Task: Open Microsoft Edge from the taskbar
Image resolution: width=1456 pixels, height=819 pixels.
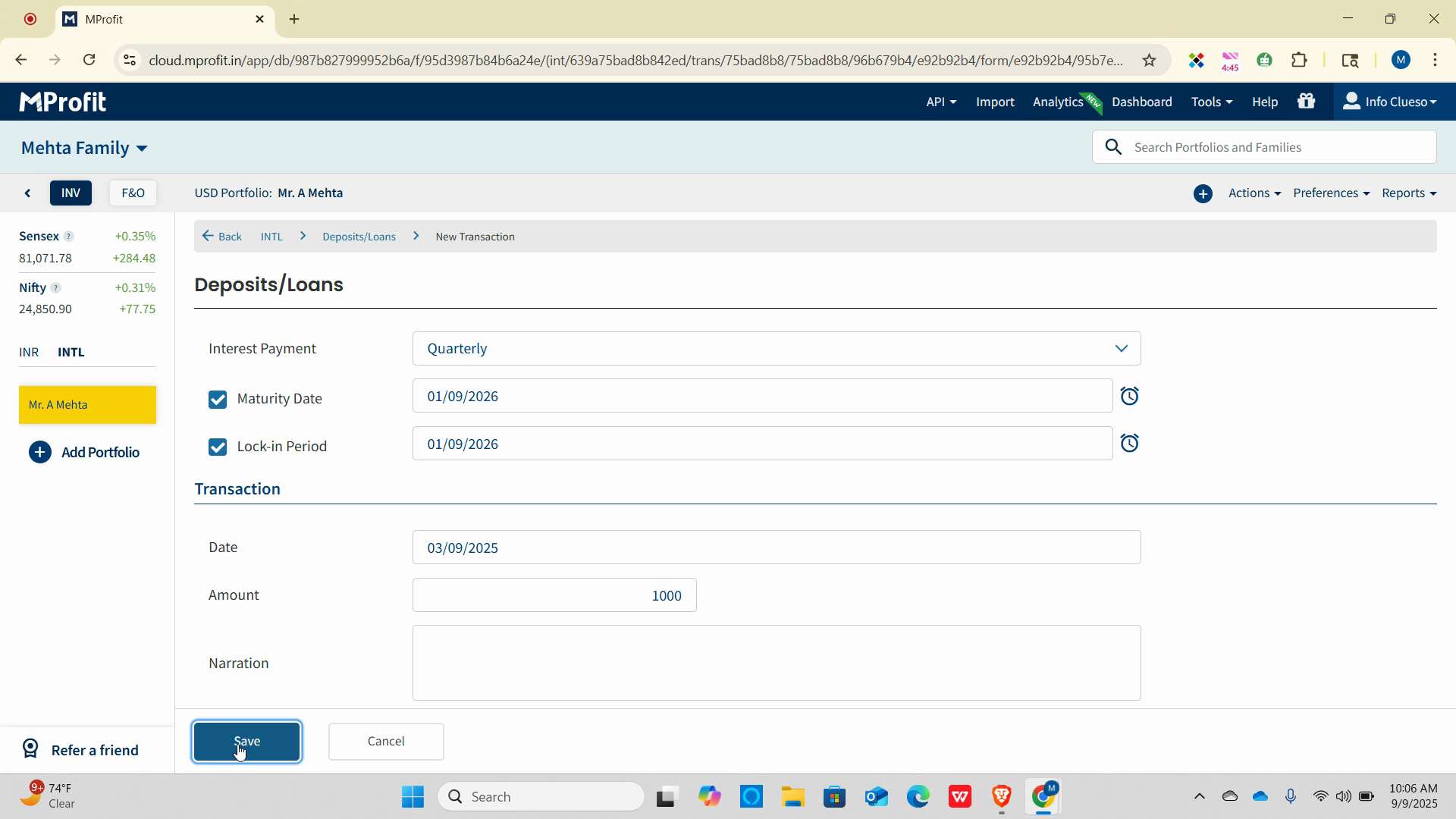Action: [x=918, y=797]
